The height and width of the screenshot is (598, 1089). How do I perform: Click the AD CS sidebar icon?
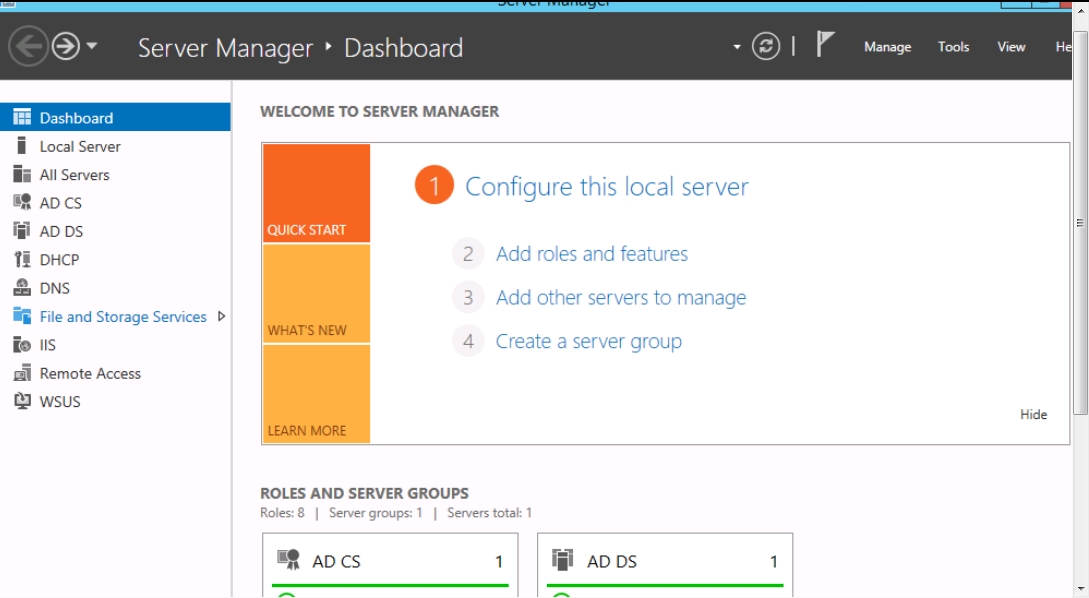22,203
